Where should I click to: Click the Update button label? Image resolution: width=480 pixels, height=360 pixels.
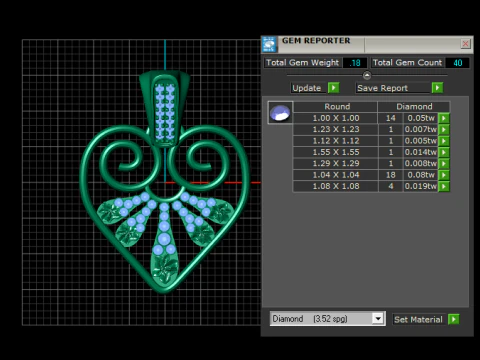point(307,88)
